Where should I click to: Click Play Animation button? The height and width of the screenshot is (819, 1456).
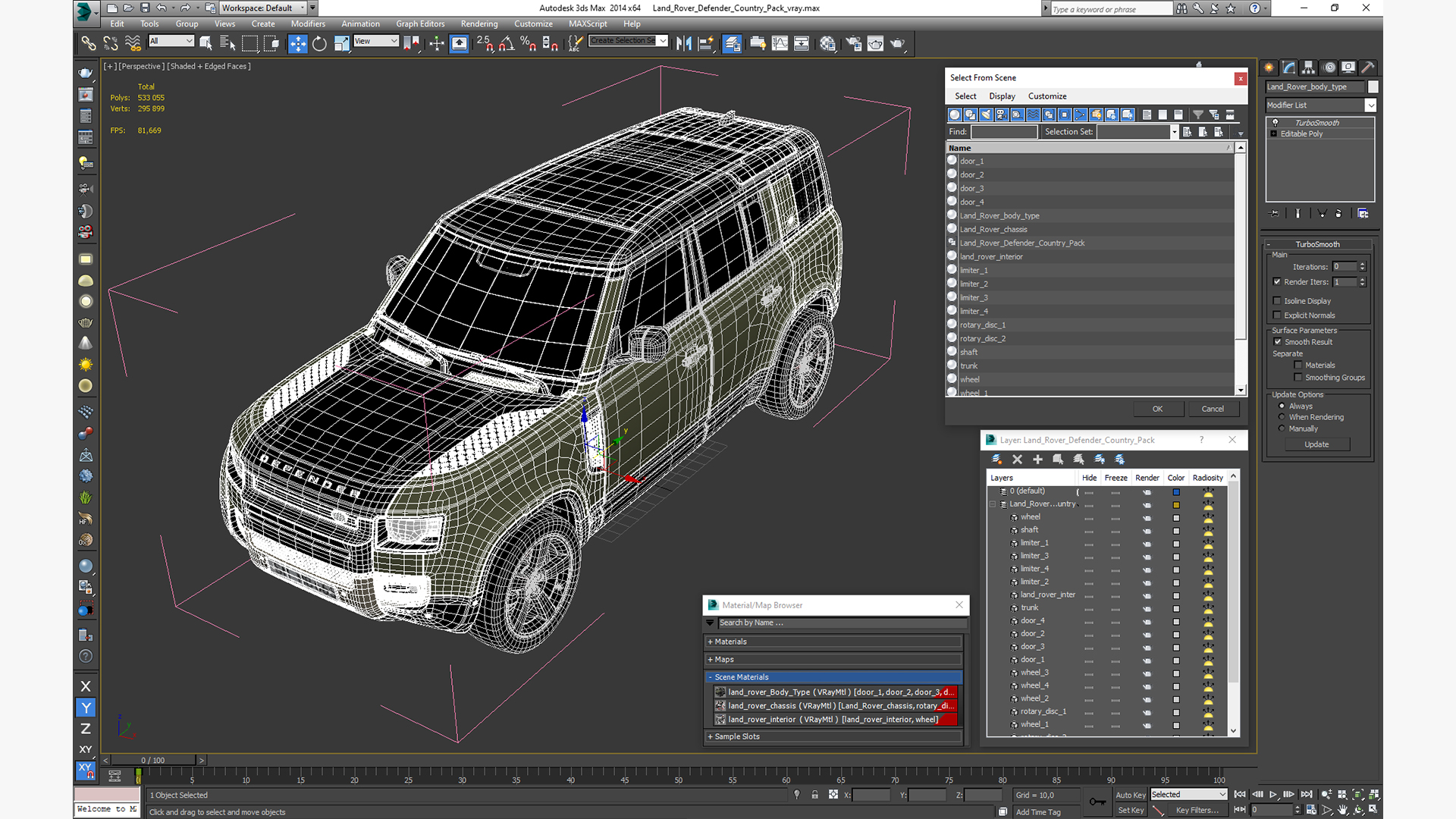point(1272,795)
